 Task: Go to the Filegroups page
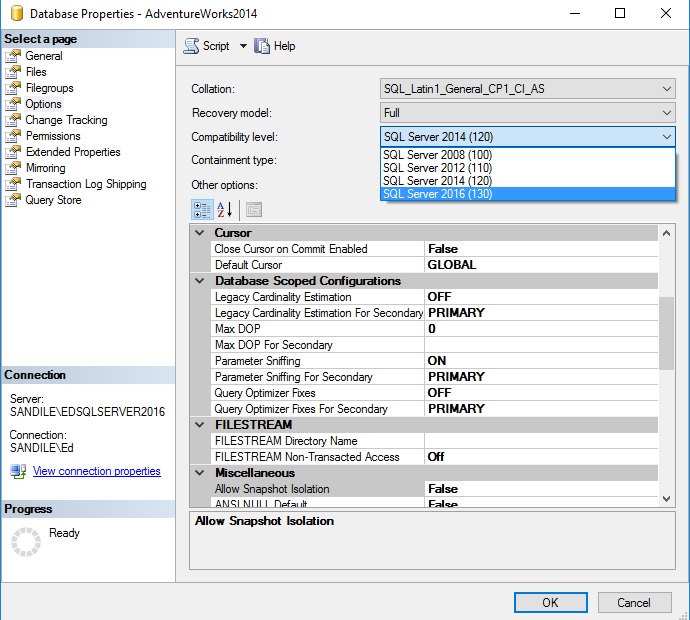coord(50,88)
